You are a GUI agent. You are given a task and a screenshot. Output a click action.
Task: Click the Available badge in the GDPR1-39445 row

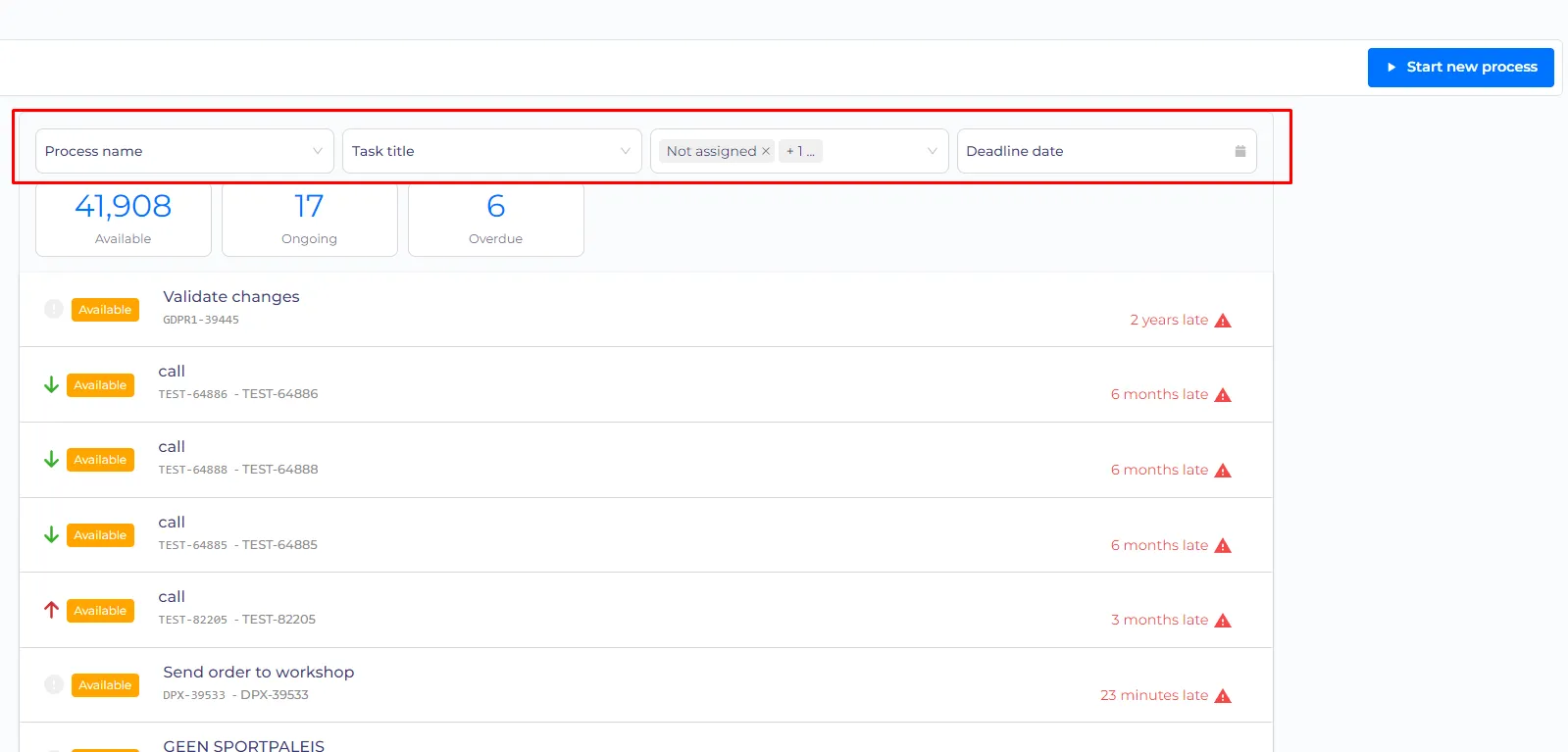click(x=105, y=310)
